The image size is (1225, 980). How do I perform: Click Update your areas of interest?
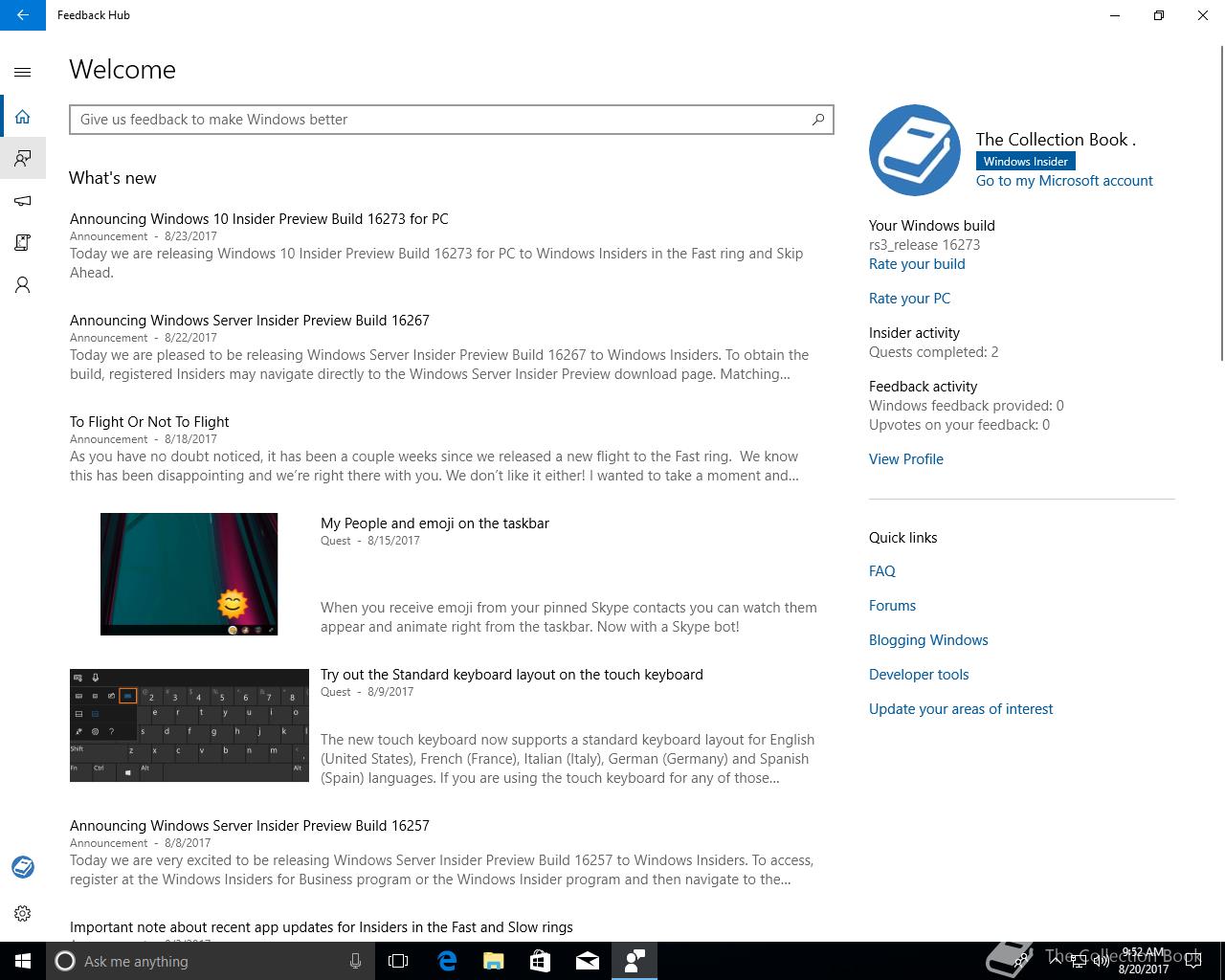click(961, 709)
